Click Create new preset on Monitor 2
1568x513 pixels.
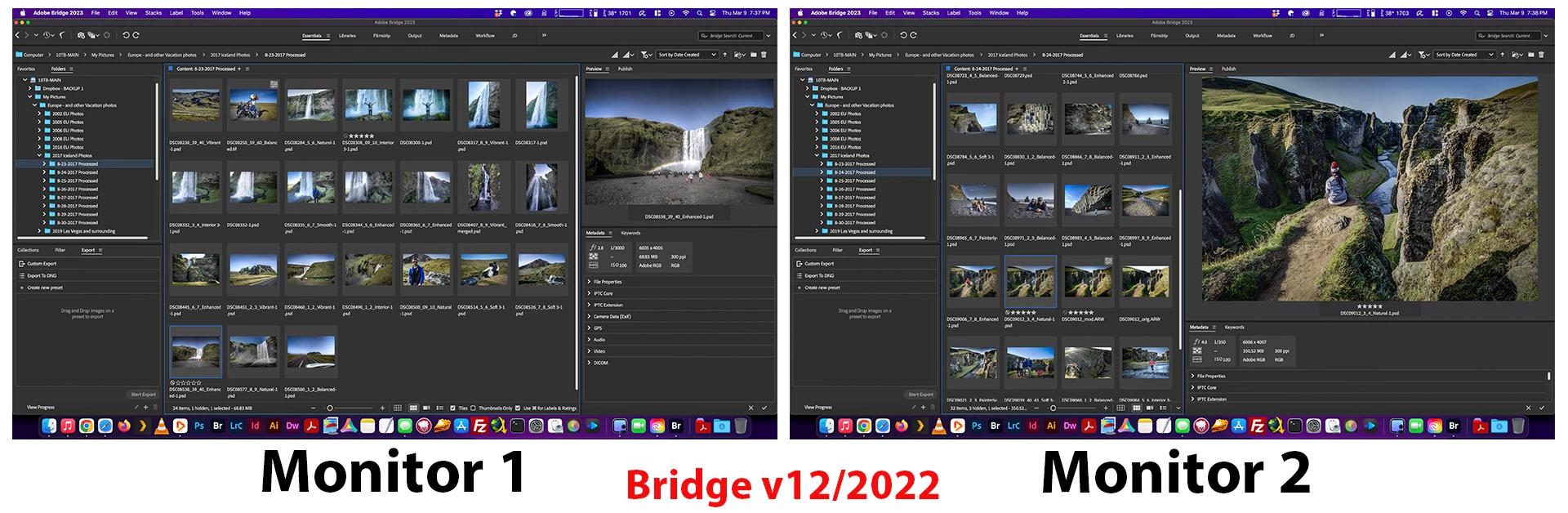[822, 288]
